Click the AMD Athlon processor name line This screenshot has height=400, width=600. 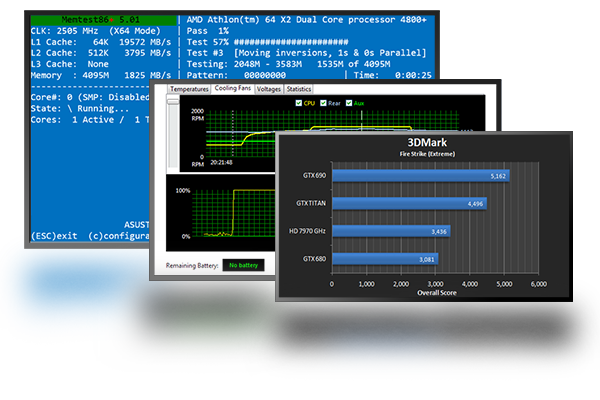click(x=307, y=20)
